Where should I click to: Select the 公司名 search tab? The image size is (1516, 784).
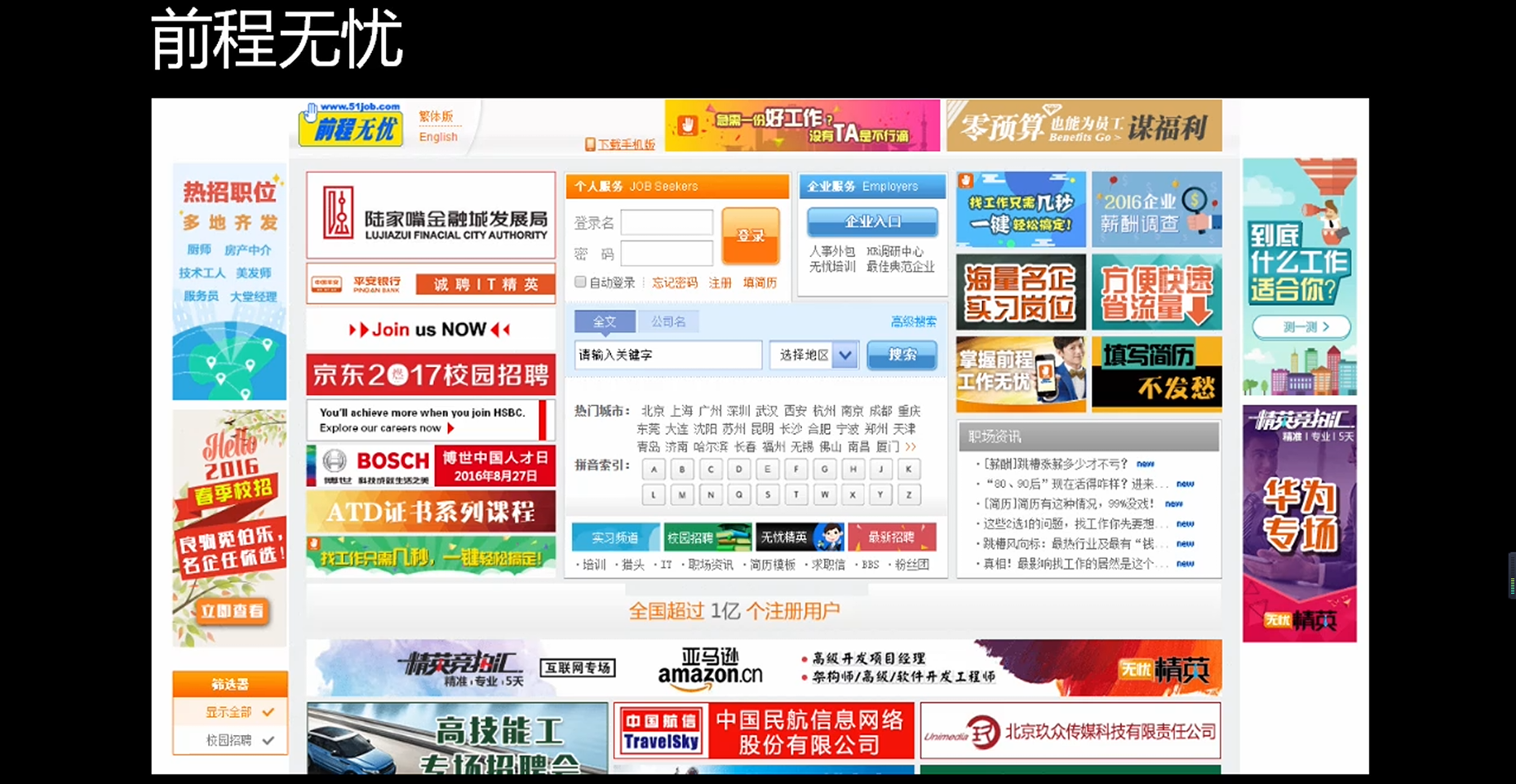[668, 321]
